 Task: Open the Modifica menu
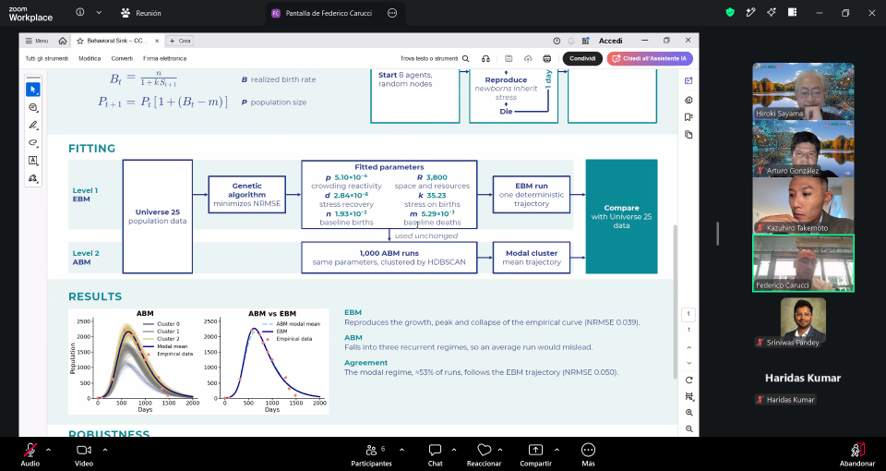point(89,58)
